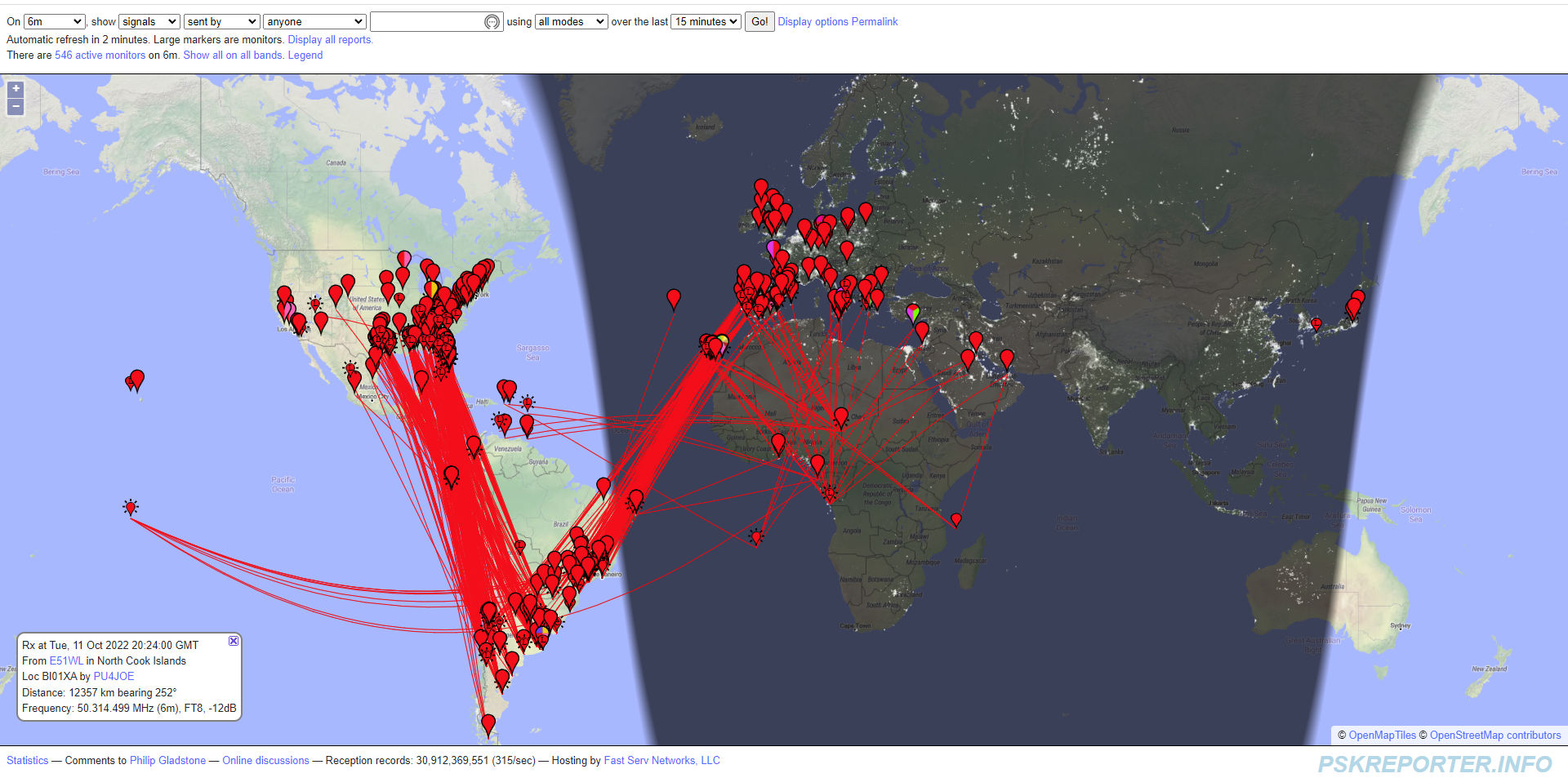Click the southernmost Argentina marker
This screenshot has width=1568, height=778.
point(488,724)
